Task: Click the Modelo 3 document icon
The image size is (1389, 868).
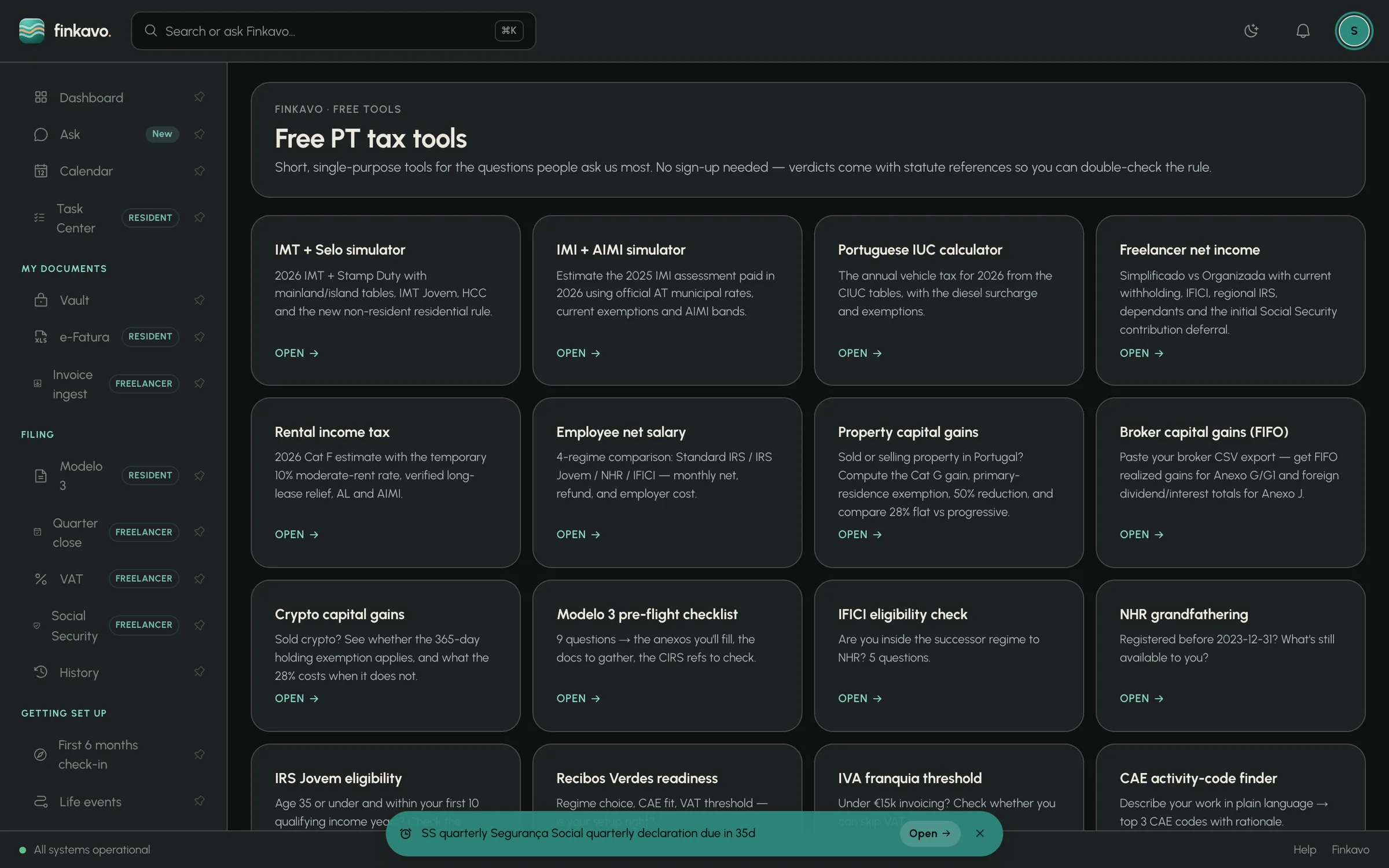Action: click(41, 476)
